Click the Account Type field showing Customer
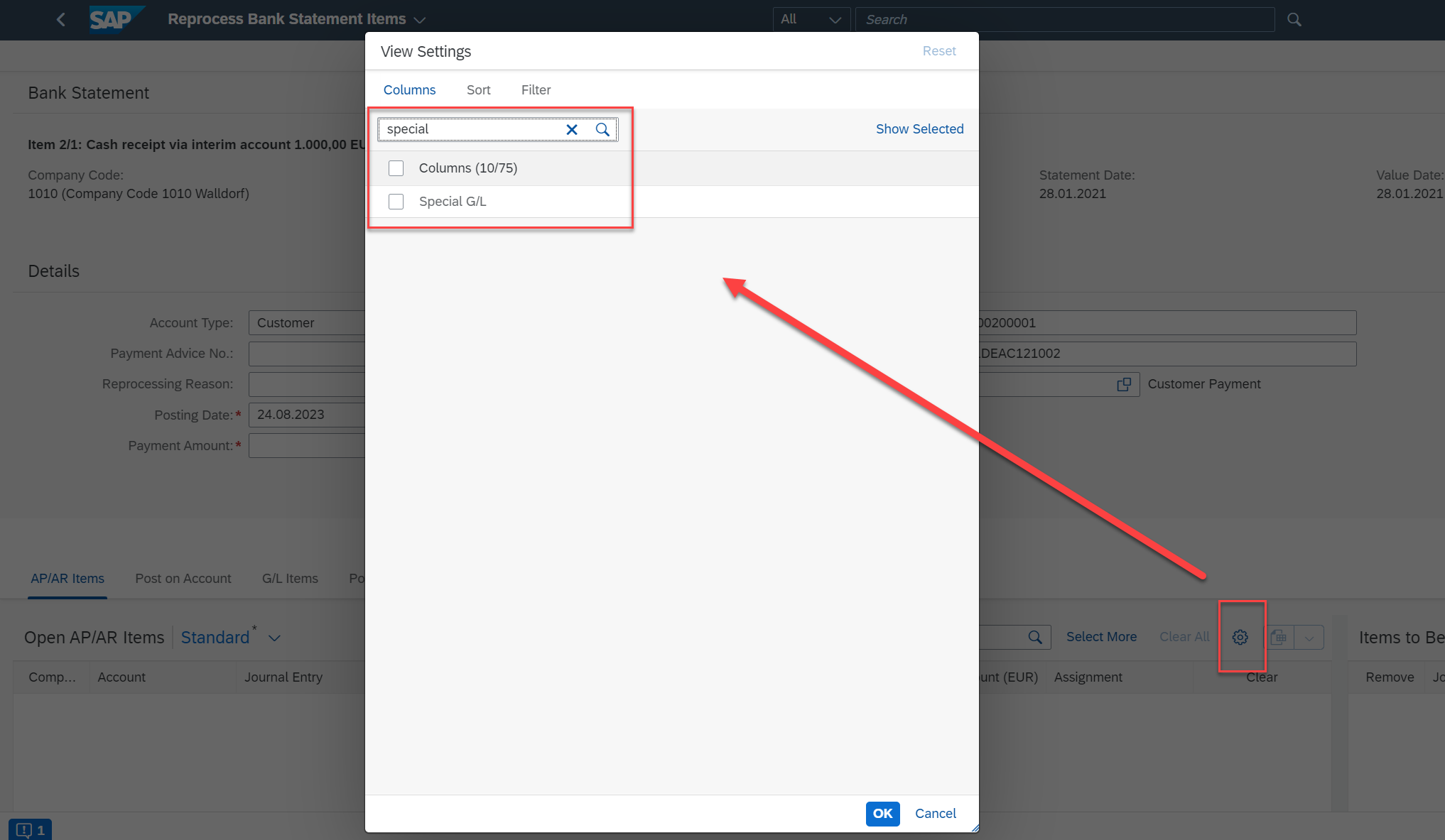Image resolution: width=1445 pixels, height=840 pixels. point(307,323)
